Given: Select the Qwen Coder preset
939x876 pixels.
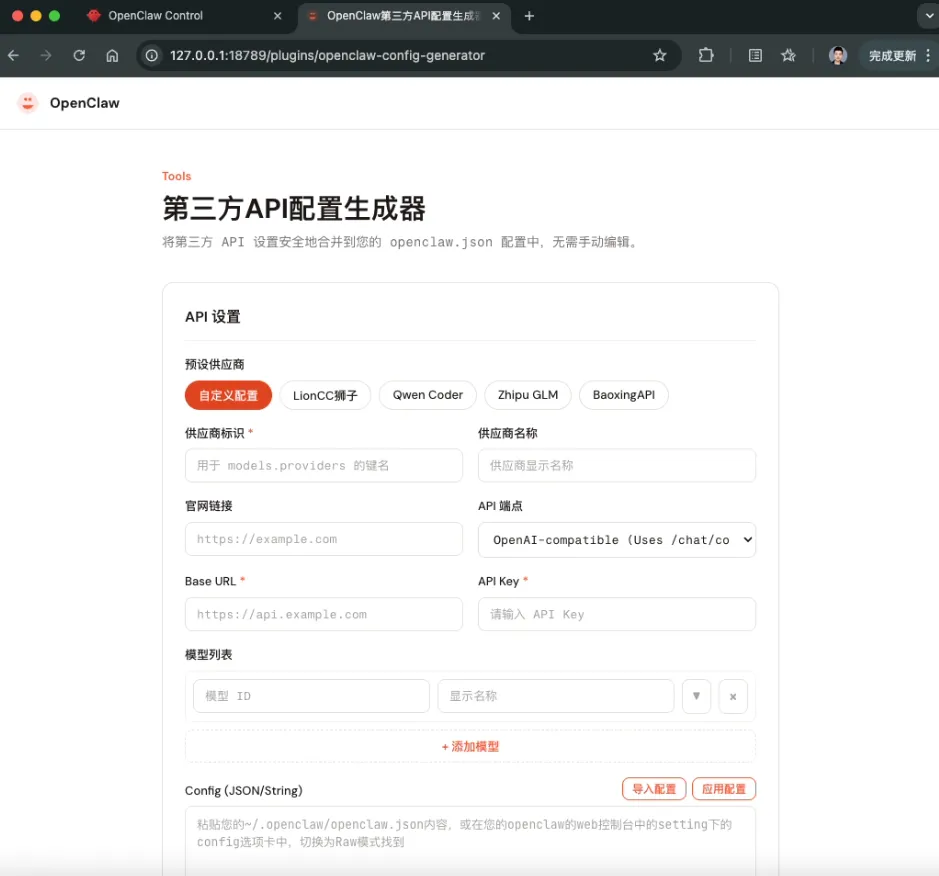Looking at the screenshot, I should coord(428,396).
